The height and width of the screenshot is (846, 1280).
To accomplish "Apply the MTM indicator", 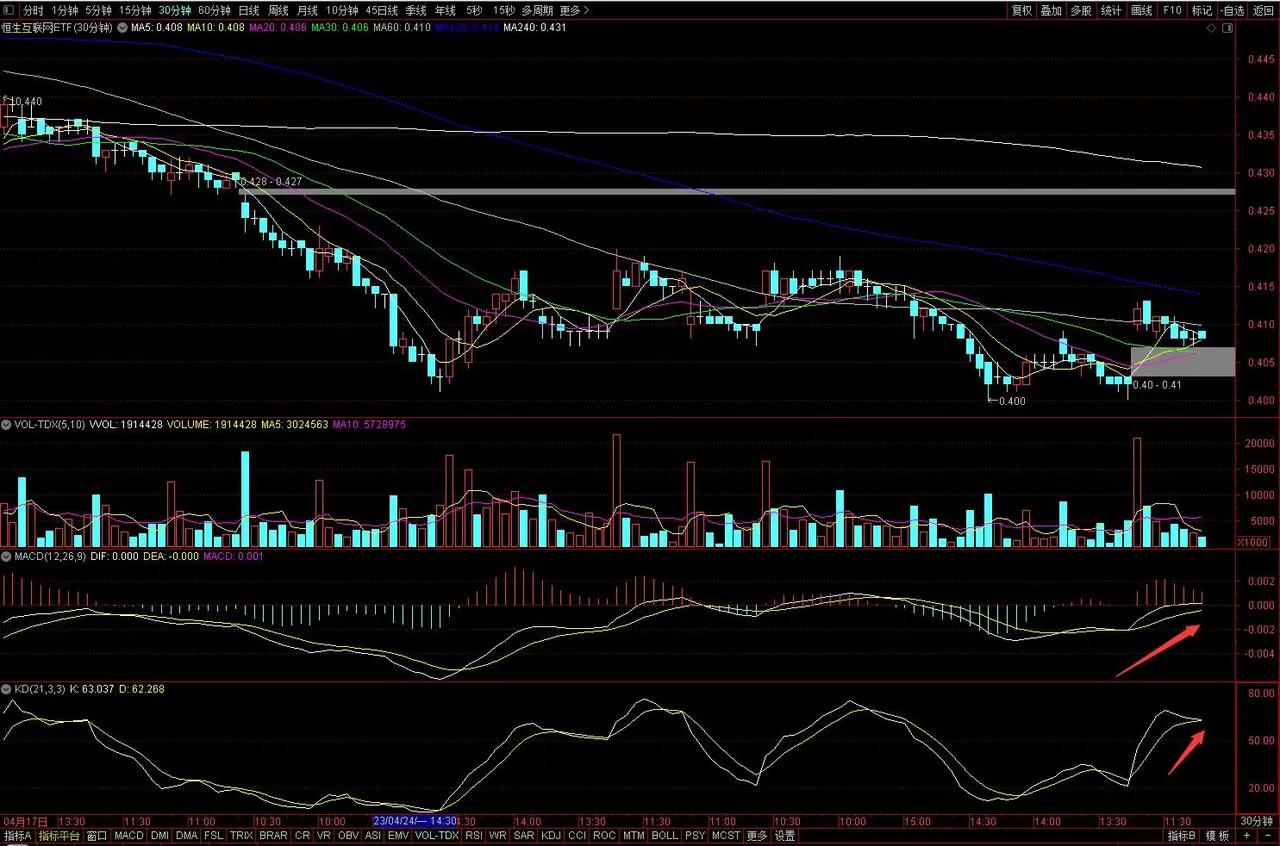I will (634, 835).
